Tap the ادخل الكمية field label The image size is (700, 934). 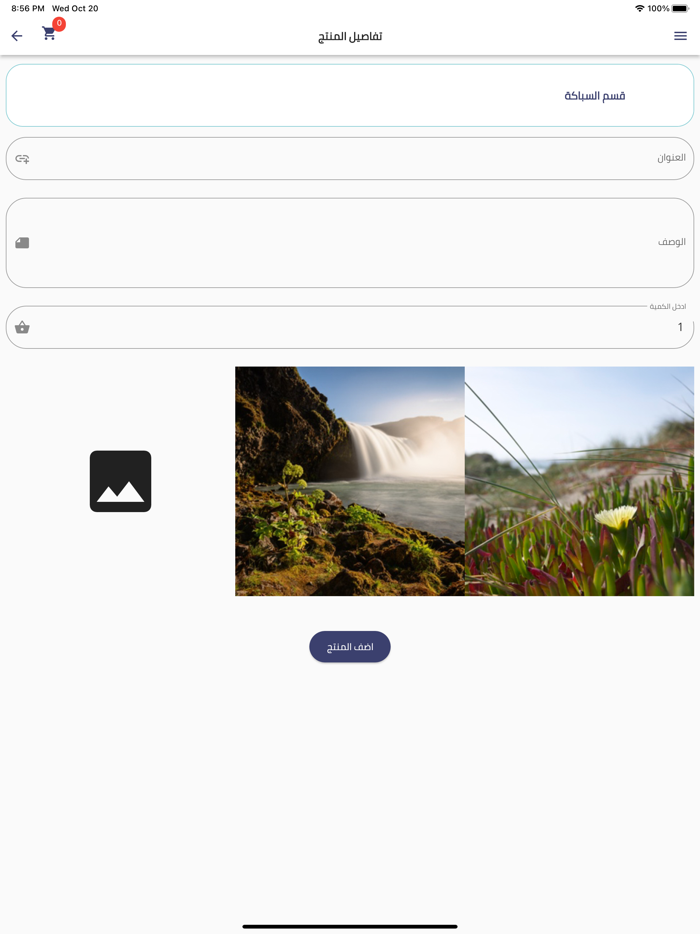tap(667, 306)
